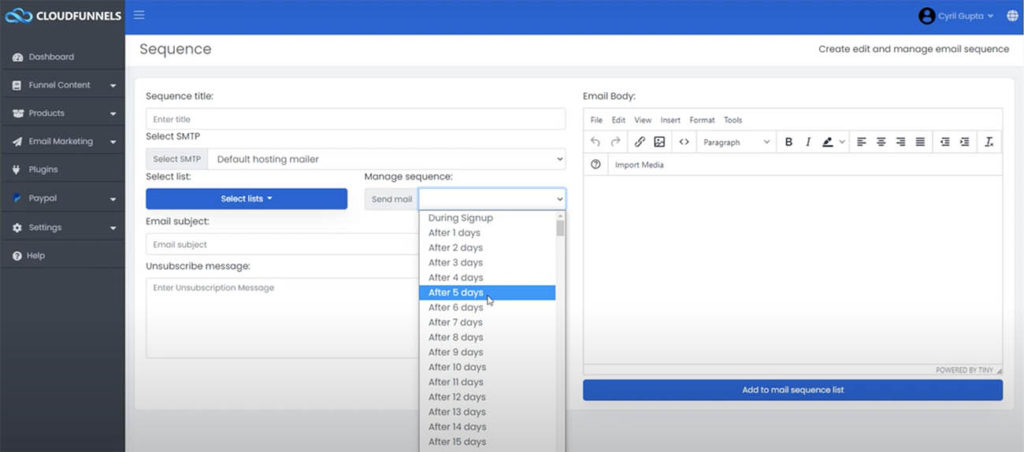Toggle the hamburger sidebar menu
This screenshot has width=1024, height=452.
click(x=139, y=15)
